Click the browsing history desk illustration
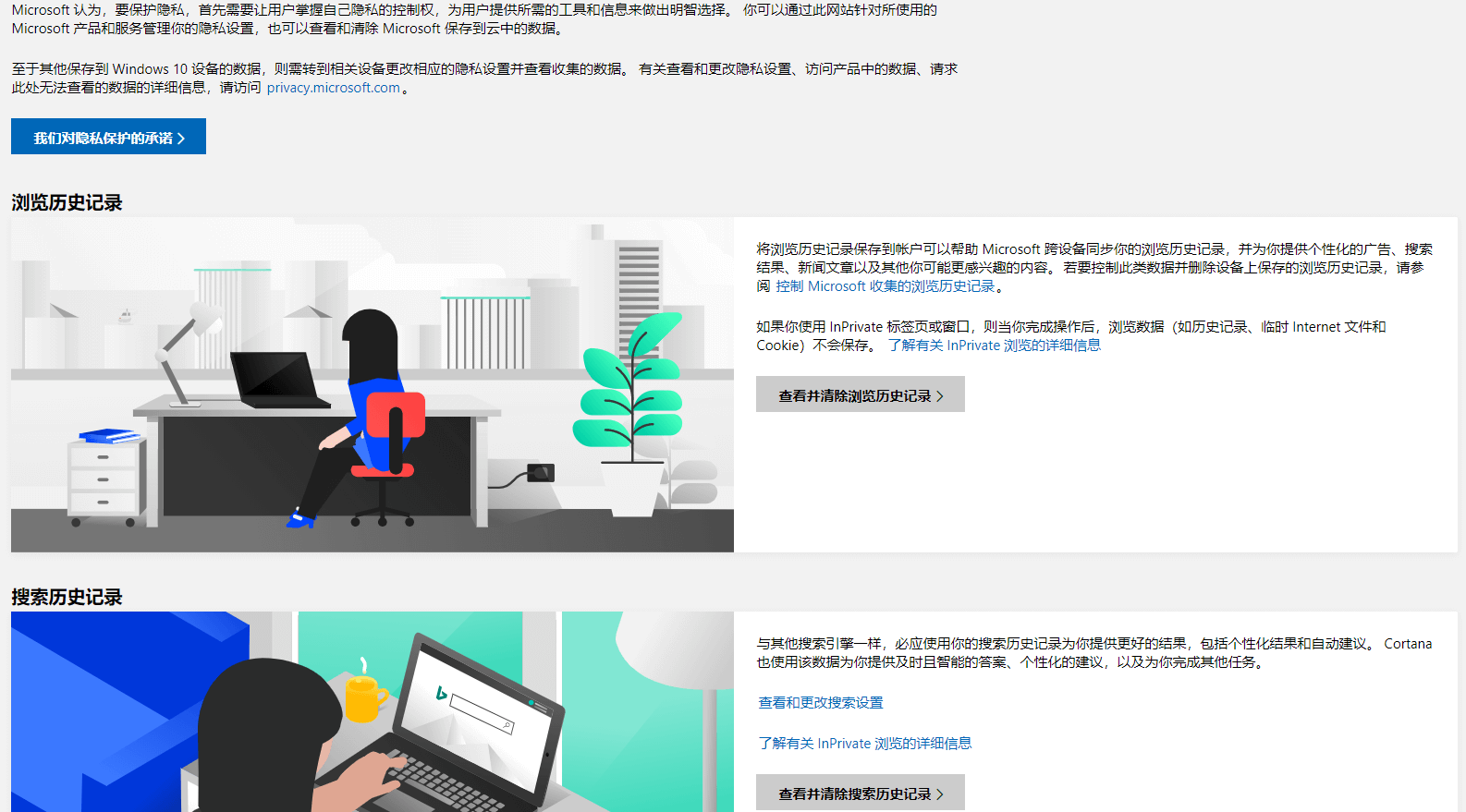 click(373, 385)
